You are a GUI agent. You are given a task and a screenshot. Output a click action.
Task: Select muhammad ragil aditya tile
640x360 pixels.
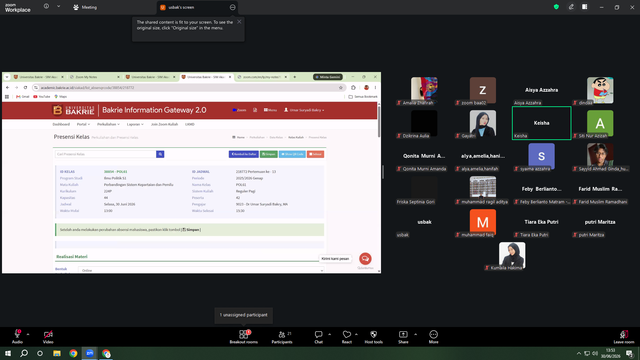click(x=483, y=189)
